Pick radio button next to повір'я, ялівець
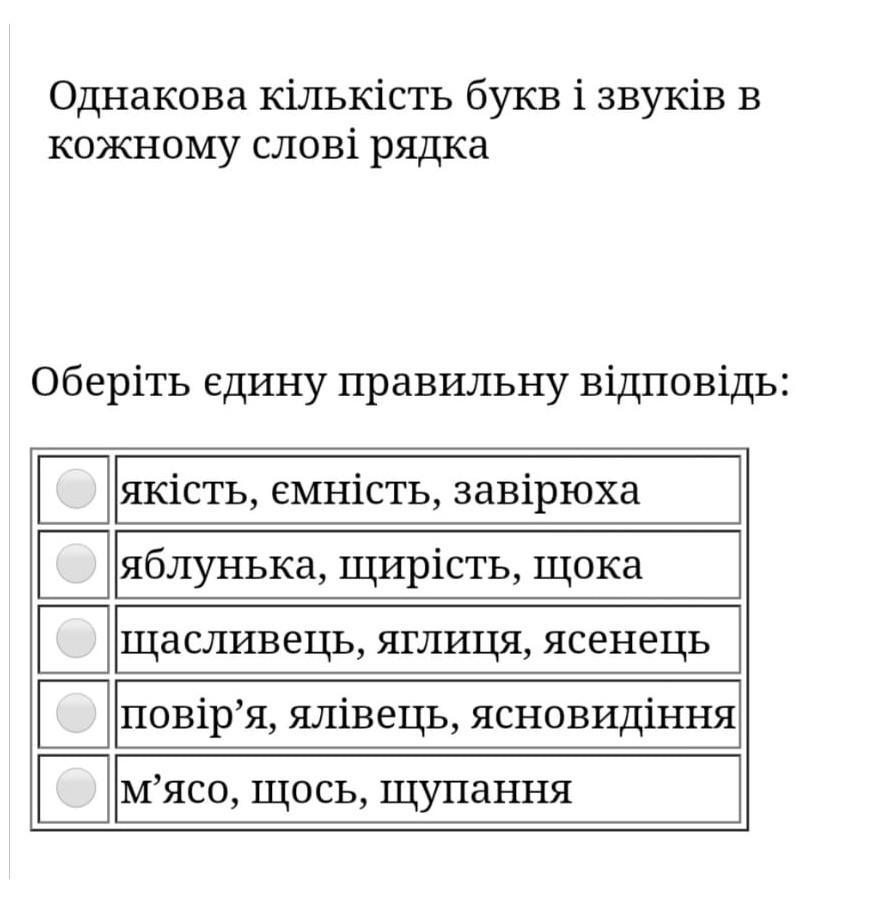The width and height of the screenshot is (890, 917). click(x=76, y=713)
